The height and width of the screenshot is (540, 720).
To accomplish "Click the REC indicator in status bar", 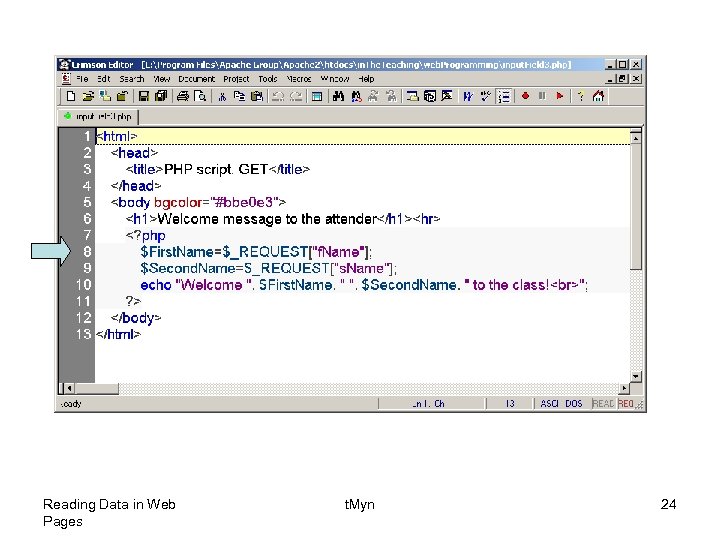I will pos(625,404).
